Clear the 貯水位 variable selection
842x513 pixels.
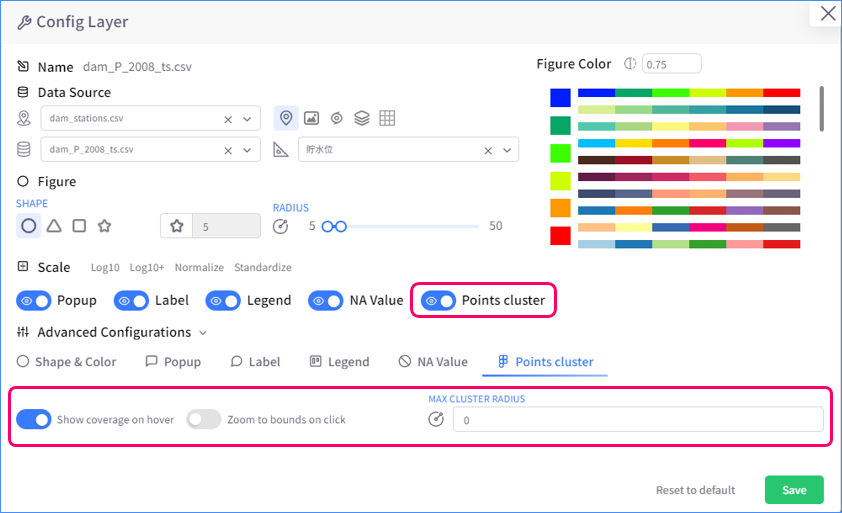pyautogui.click(x=488, y=150)
